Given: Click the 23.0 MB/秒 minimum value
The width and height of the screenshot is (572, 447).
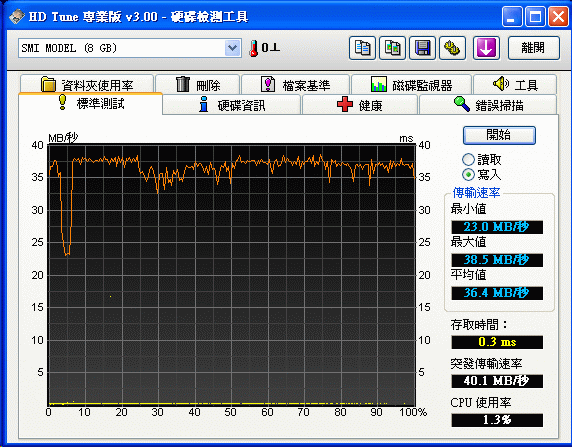Looking at the screenshot, I should point(497,227).
